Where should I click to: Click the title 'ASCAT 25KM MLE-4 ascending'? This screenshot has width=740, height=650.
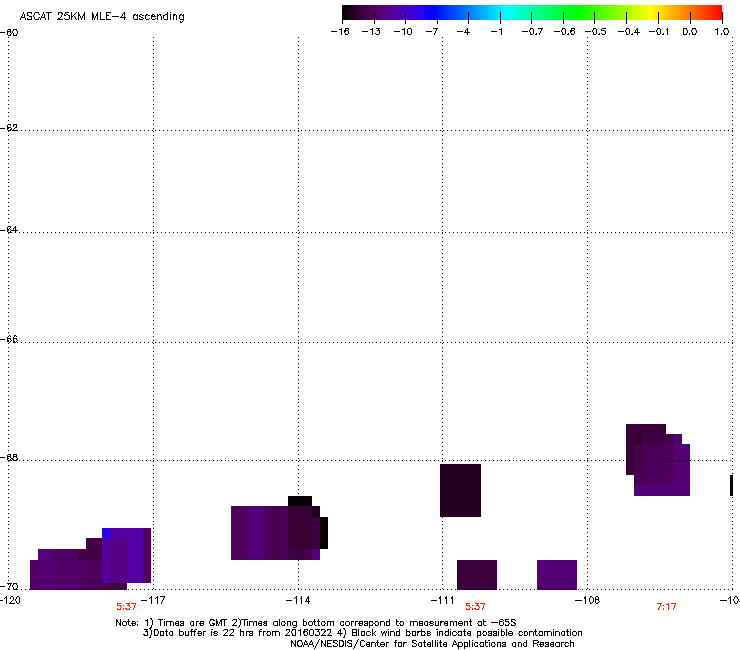tap(102, 16)
